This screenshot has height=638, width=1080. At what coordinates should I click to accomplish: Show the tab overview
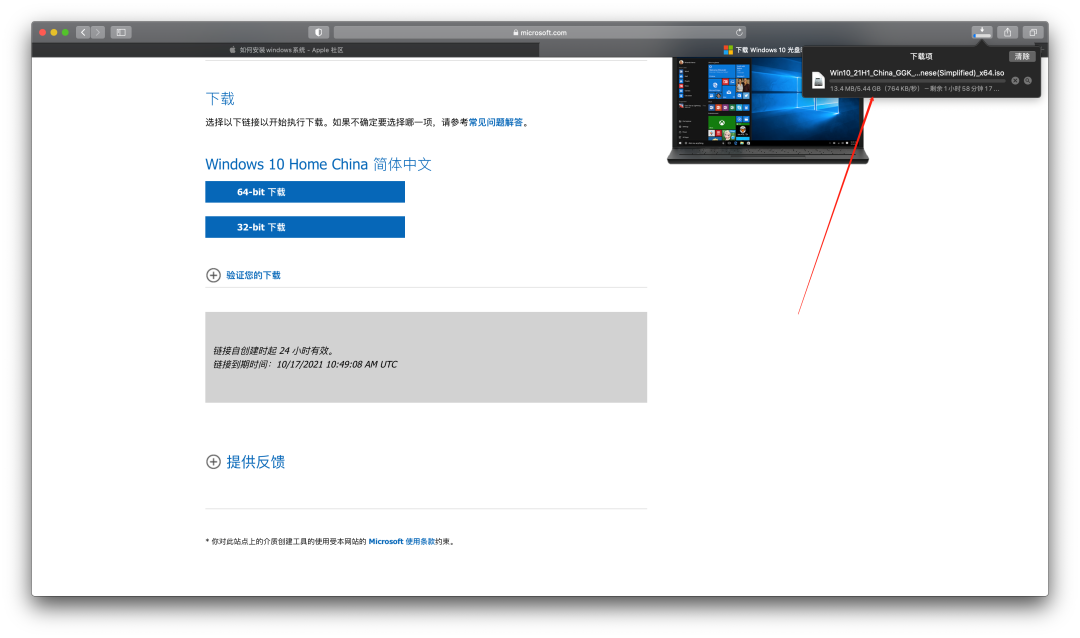point(1032,32)
